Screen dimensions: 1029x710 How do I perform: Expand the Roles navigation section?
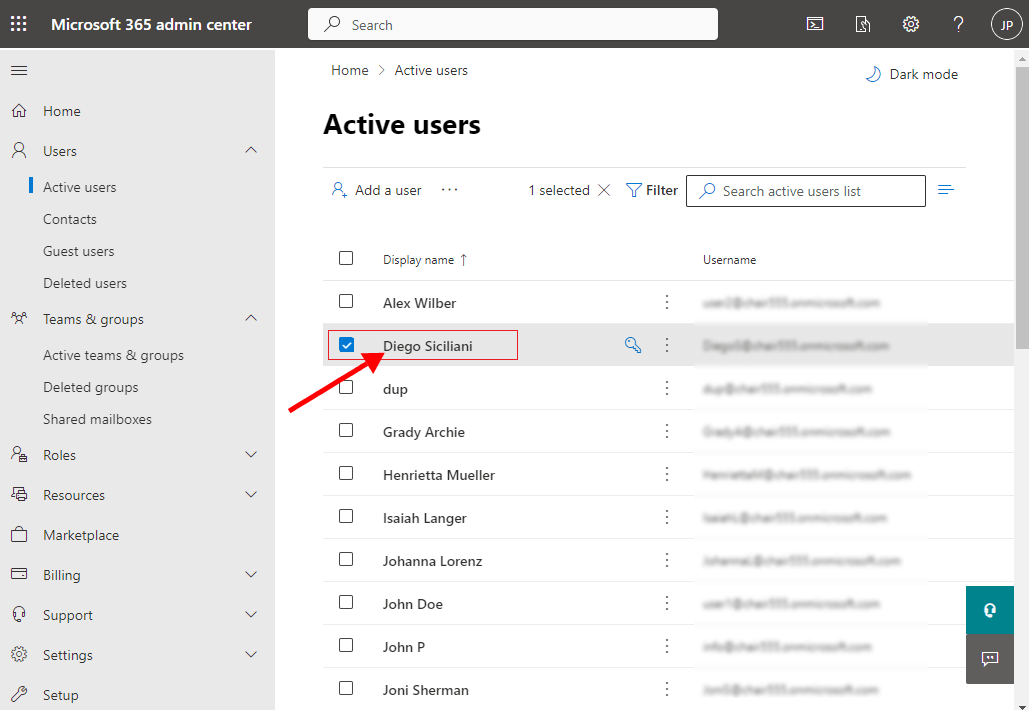pos(251,455)
